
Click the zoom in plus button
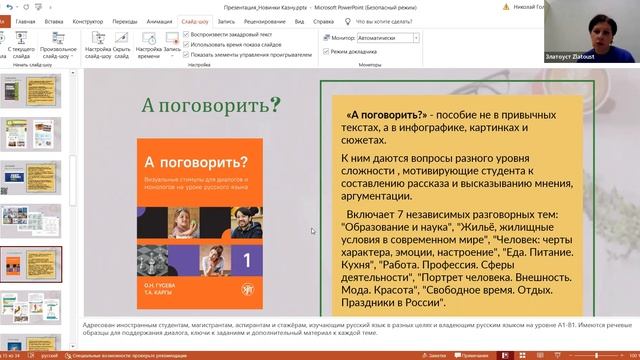click(621, 356)
